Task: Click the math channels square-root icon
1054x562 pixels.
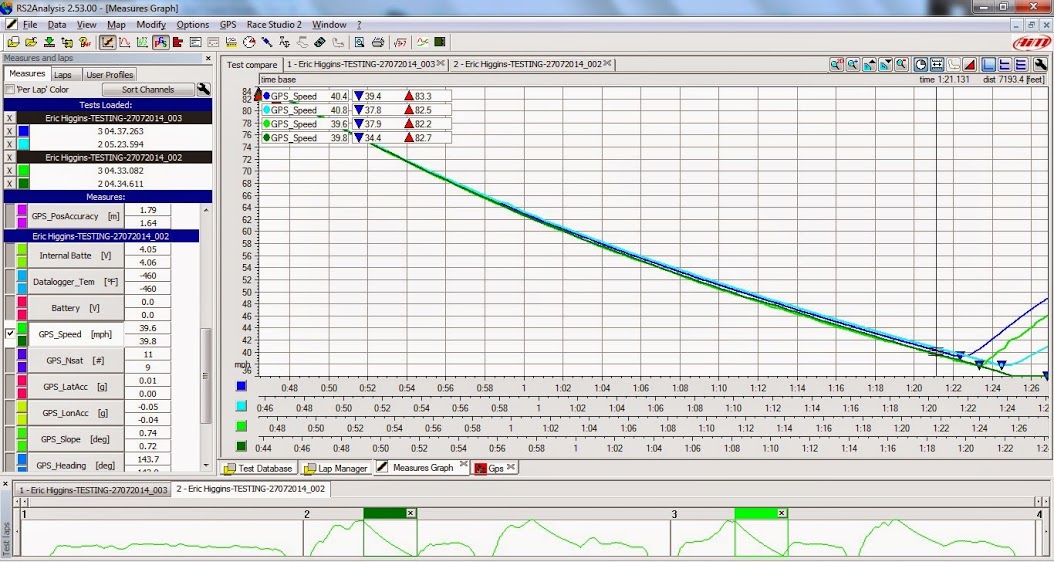Action: (400, 42)
